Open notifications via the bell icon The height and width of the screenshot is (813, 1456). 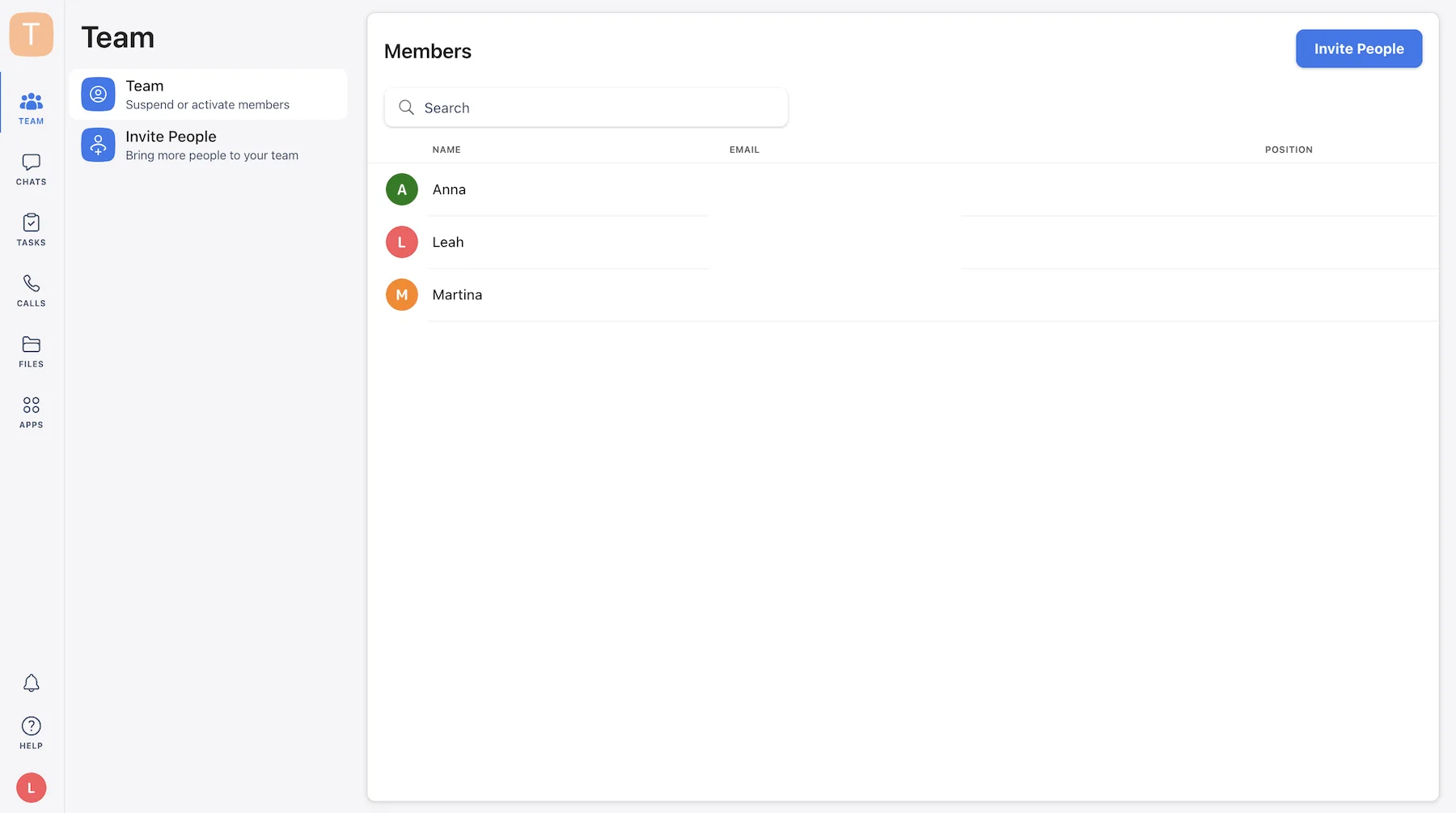pyautogui.click(x=31, y=683)
